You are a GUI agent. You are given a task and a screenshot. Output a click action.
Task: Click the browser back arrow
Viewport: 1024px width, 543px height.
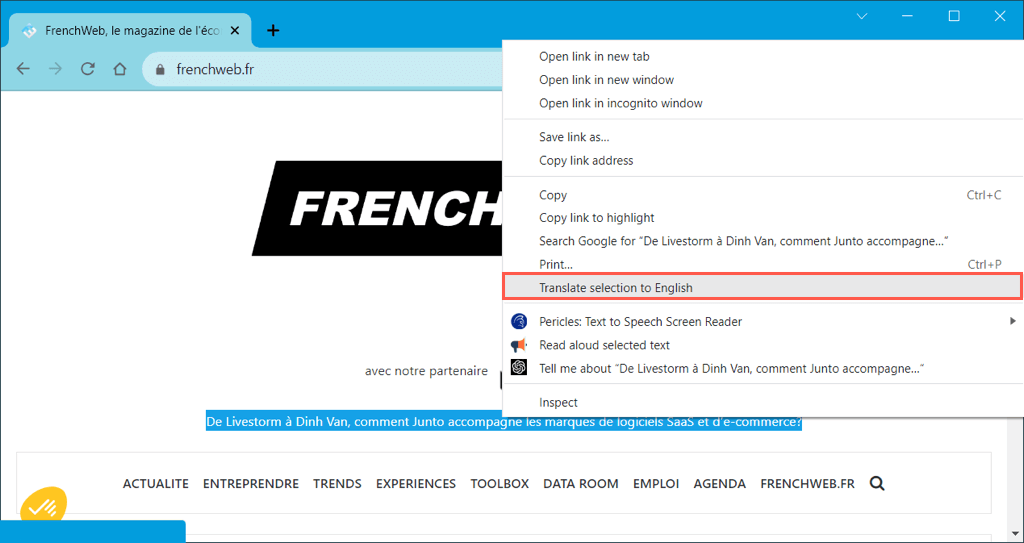tap(24, 69)
